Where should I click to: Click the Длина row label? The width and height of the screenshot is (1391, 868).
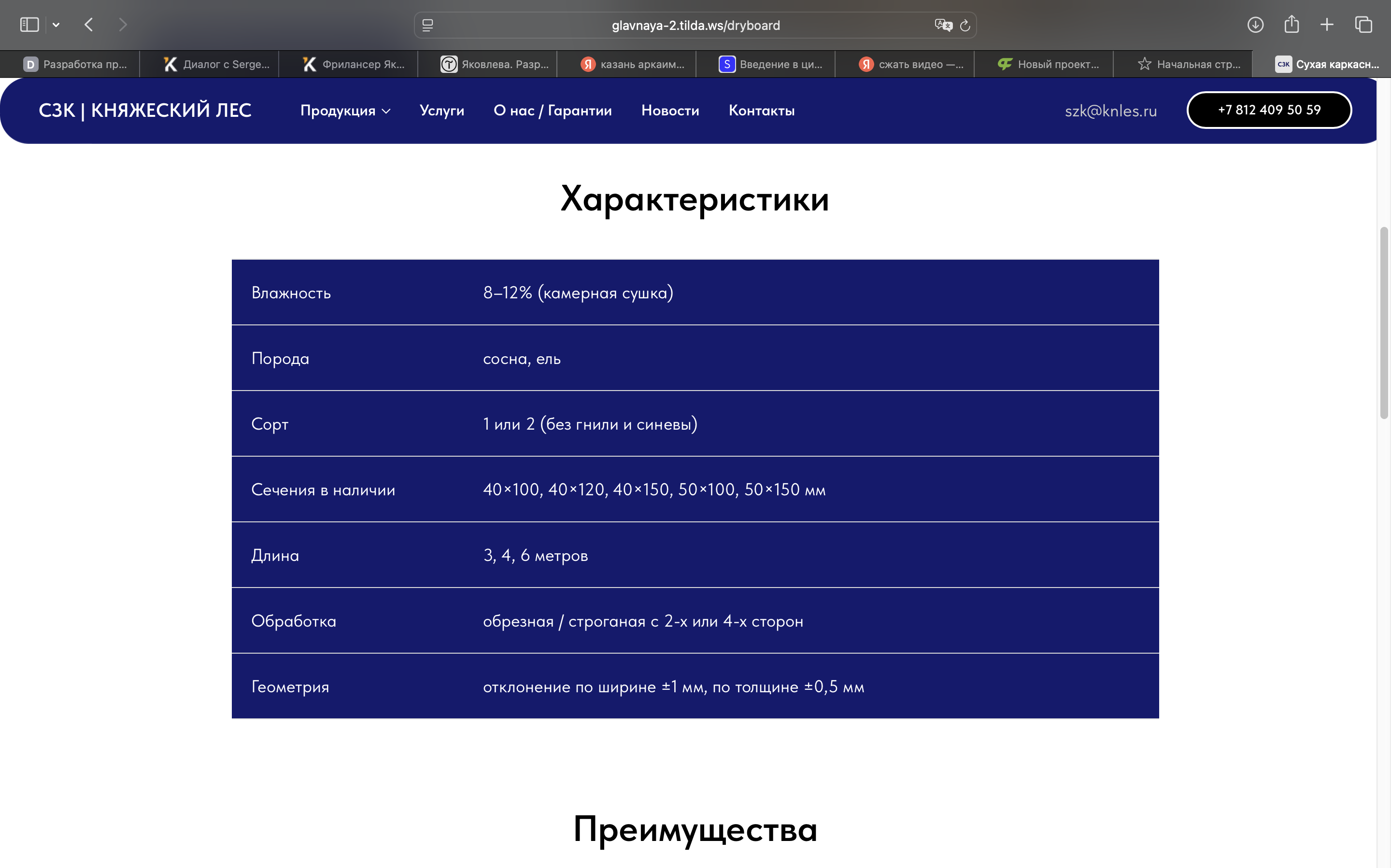(x=275, y=556)
